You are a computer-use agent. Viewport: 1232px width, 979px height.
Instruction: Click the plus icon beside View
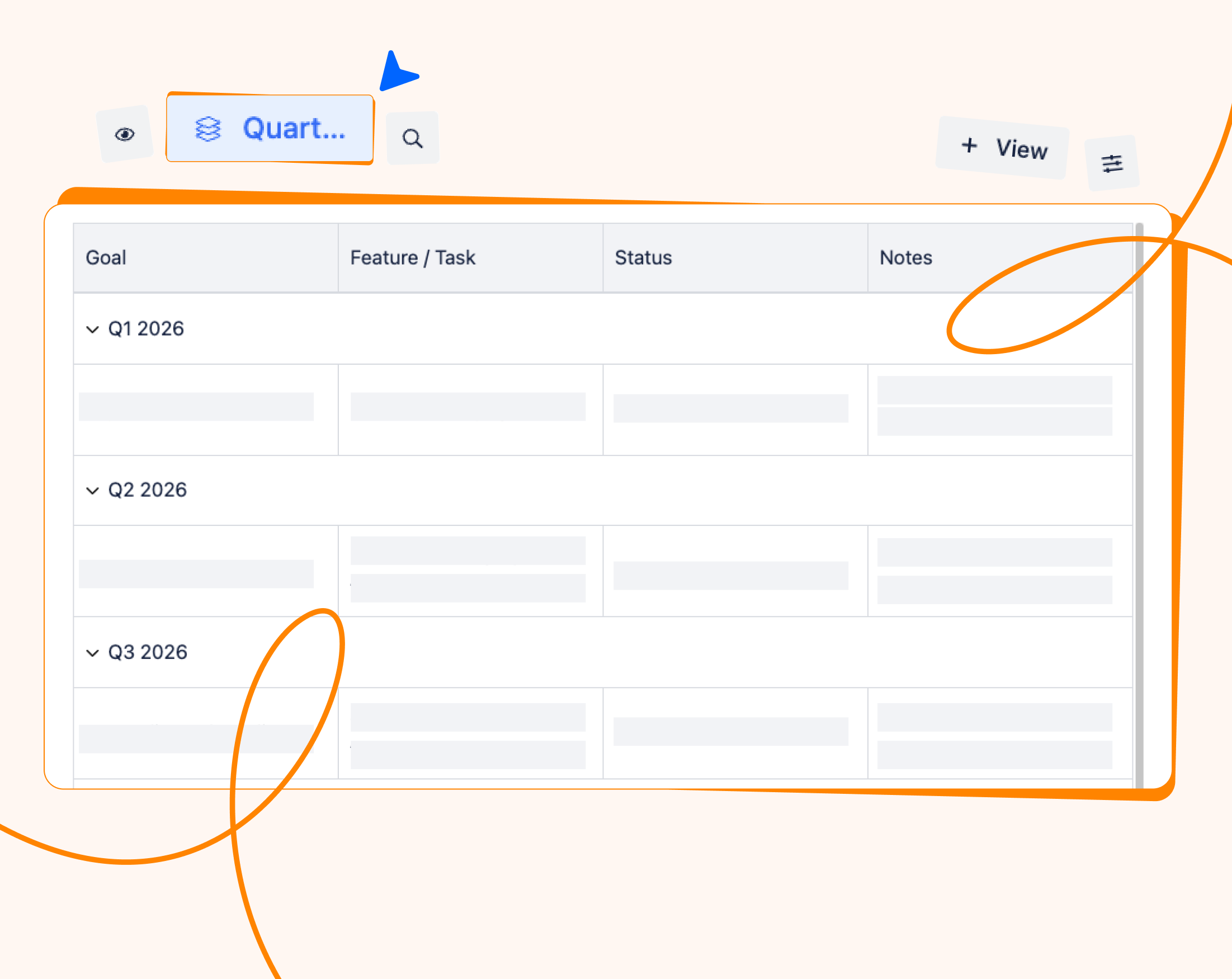click(x=969, y=145)
